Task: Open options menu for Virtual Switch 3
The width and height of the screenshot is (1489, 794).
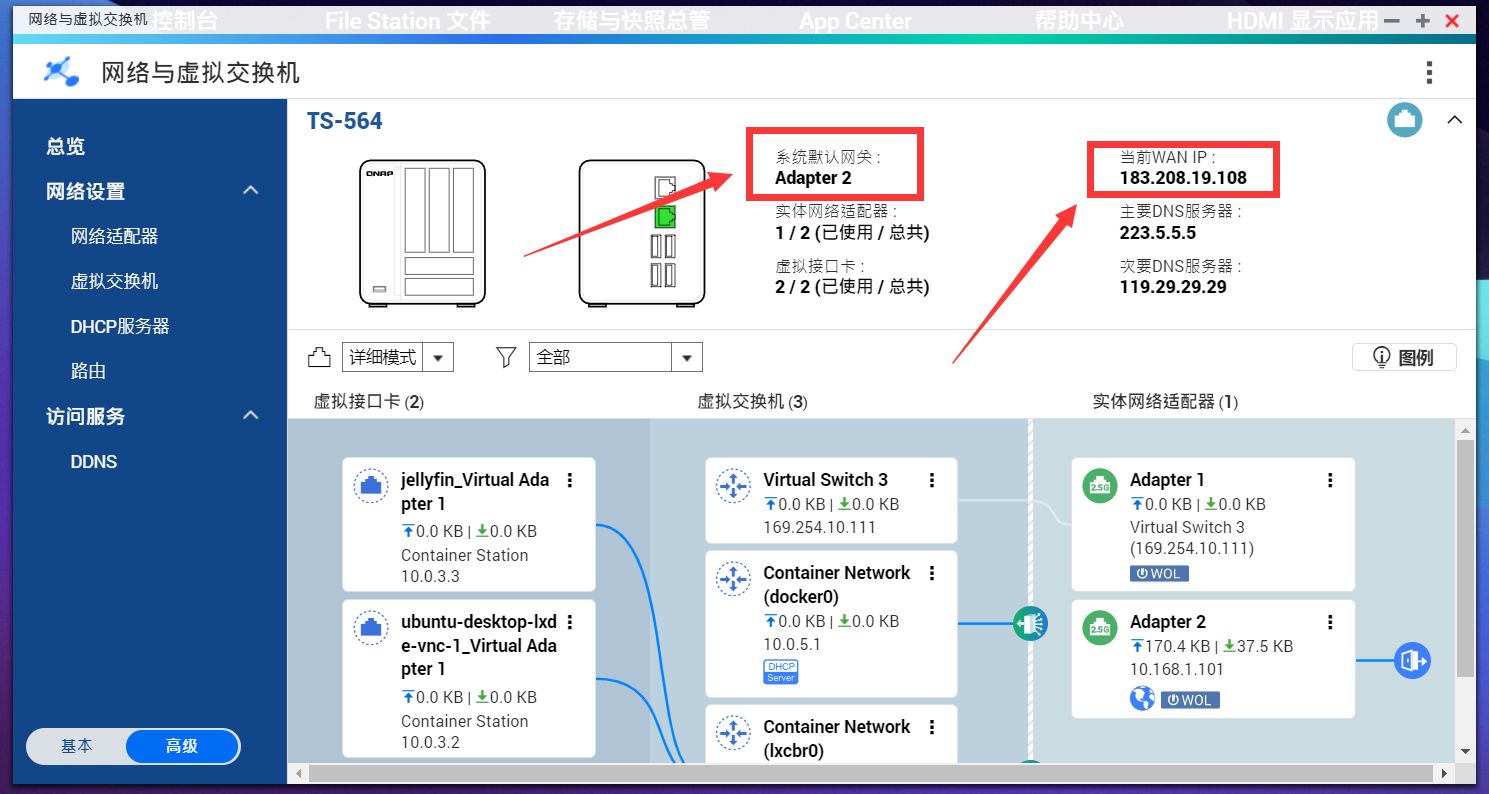Action: click(932, 480)
